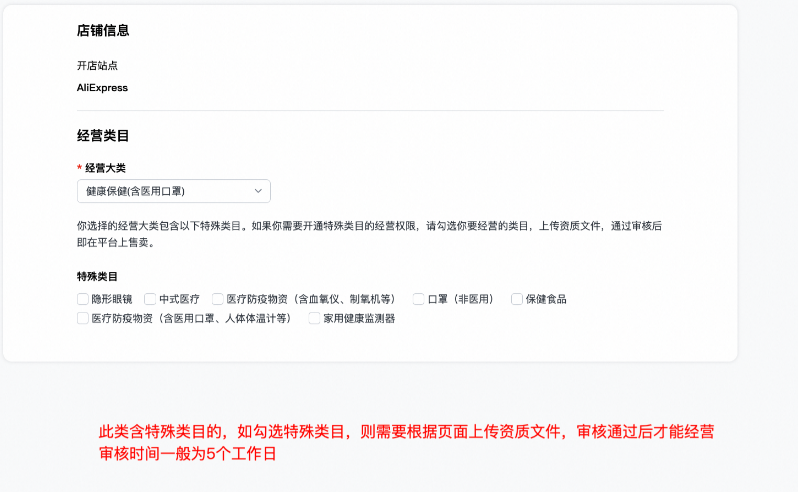Click the paragraph beginning 你选择的经营大类包含
798x492 pixels.
[369, 234]
